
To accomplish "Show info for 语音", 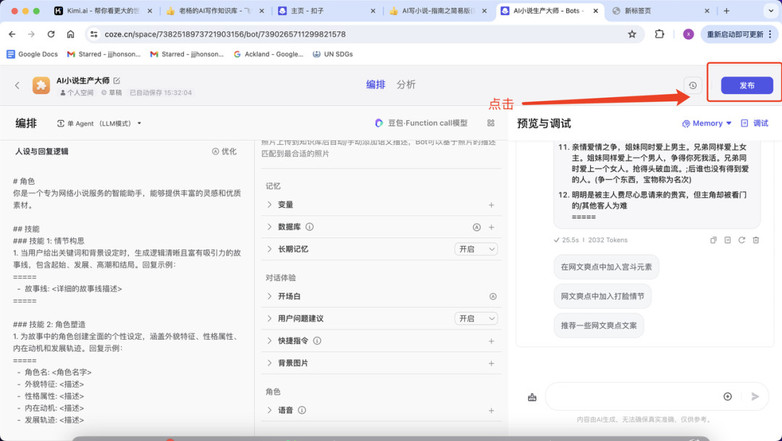I will [x=302, y=410].
